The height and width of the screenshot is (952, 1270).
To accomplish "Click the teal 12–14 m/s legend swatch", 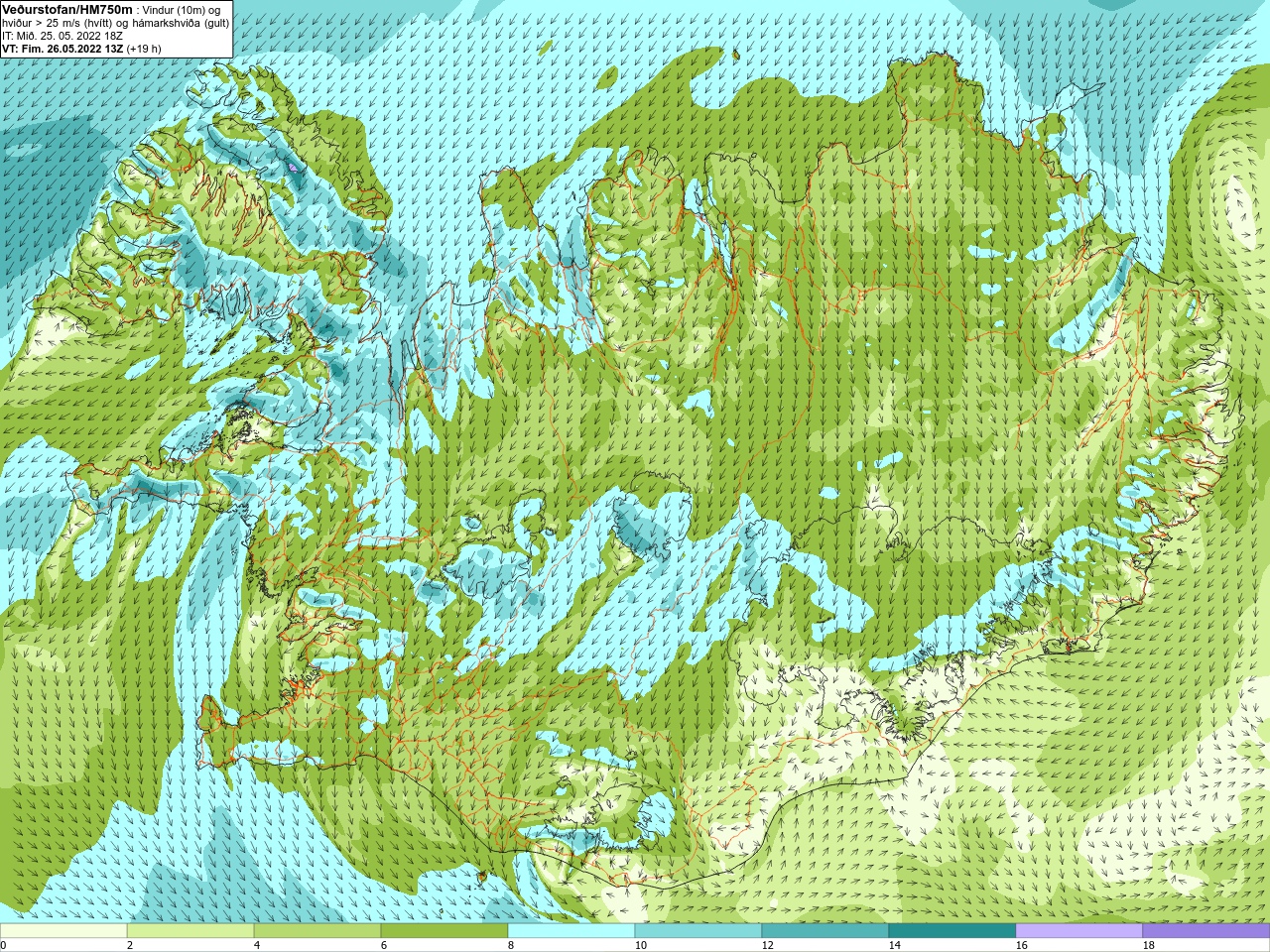I will pyautogui.click(x=825, y=931).
